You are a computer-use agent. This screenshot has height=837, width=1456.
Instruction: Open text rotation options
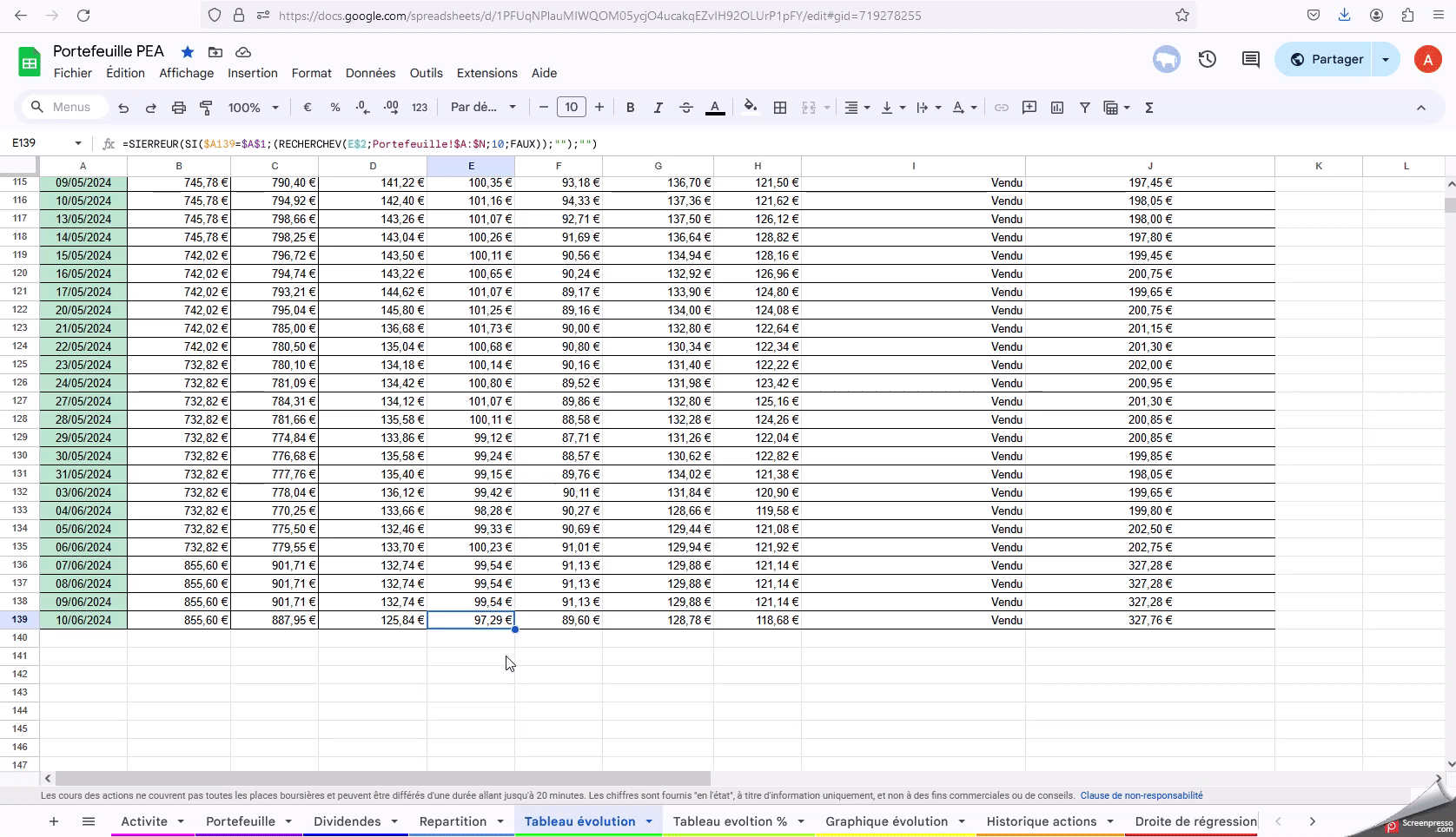point(964,108)
